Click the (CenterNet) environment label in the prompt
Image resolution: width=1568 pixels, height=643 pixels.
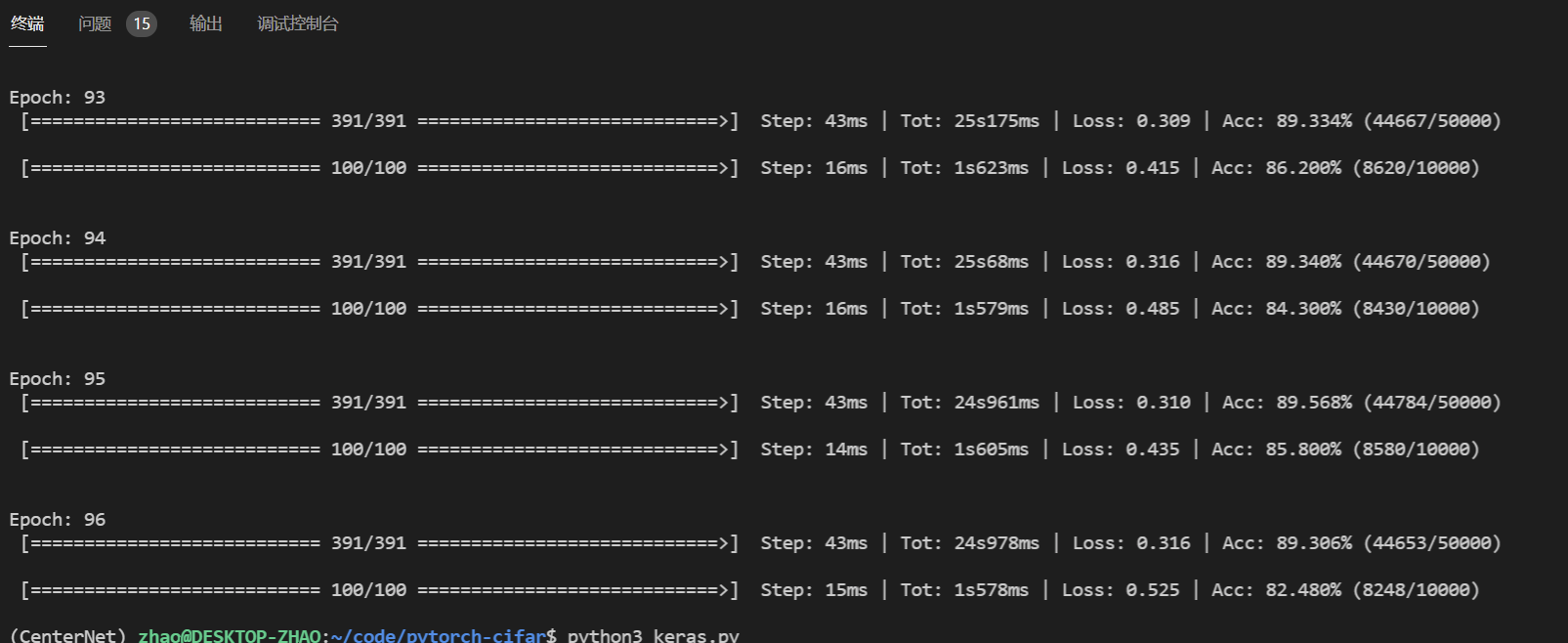click(67, 635)
